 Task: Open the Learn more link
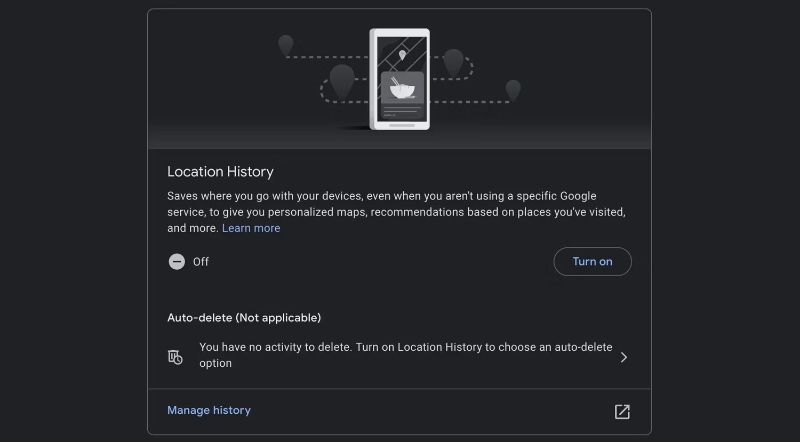pyautogui.click(x=251, y=228)
